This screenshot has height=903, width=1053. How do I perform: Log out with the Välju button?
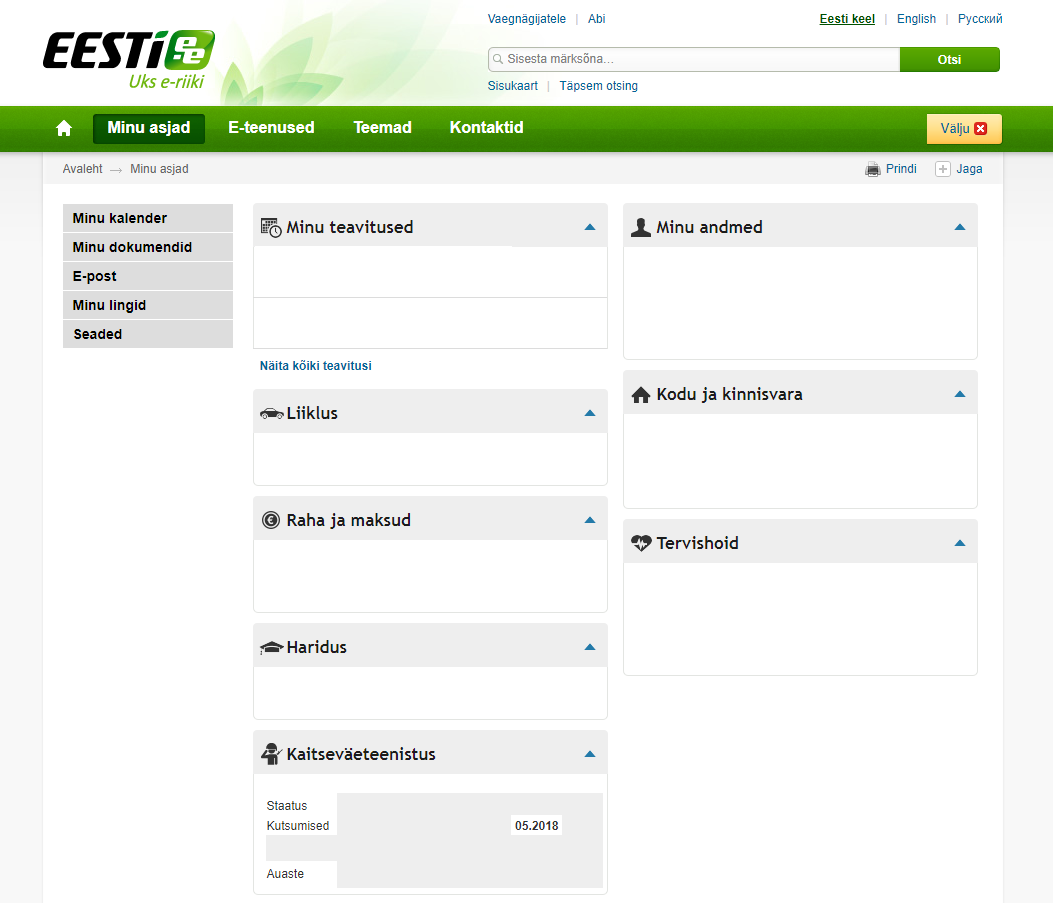point(963,128)
